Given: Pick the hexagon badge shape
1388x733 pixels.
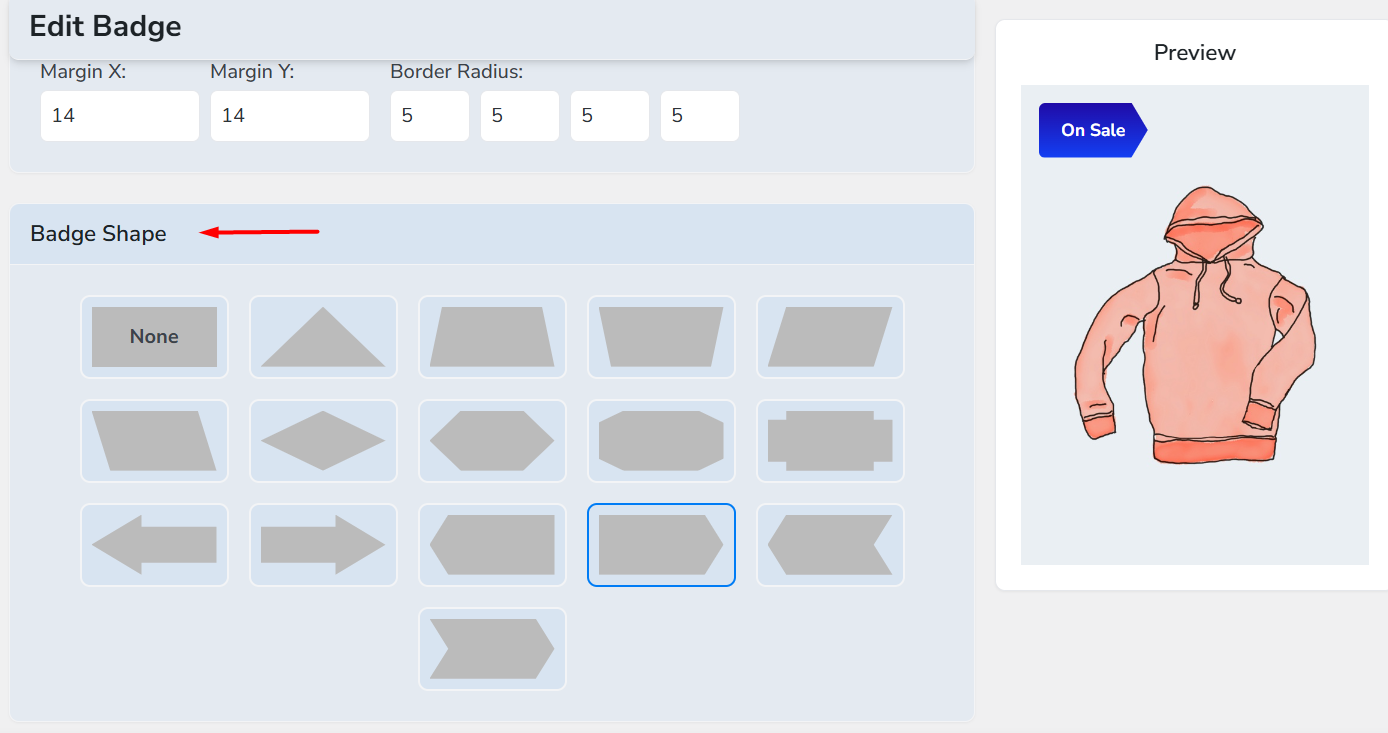Looking at the screenshot, I should [x=492, y=441].
